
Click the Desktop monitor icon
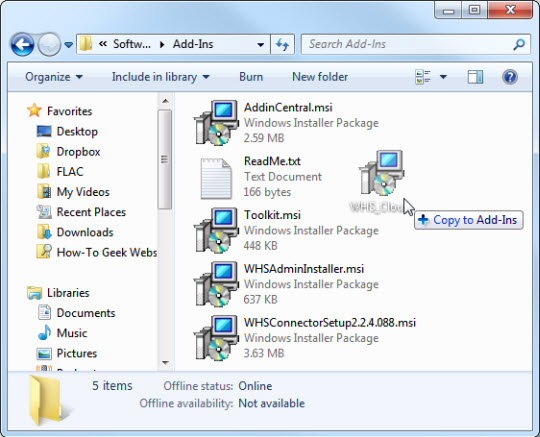[x=44, y=131]
